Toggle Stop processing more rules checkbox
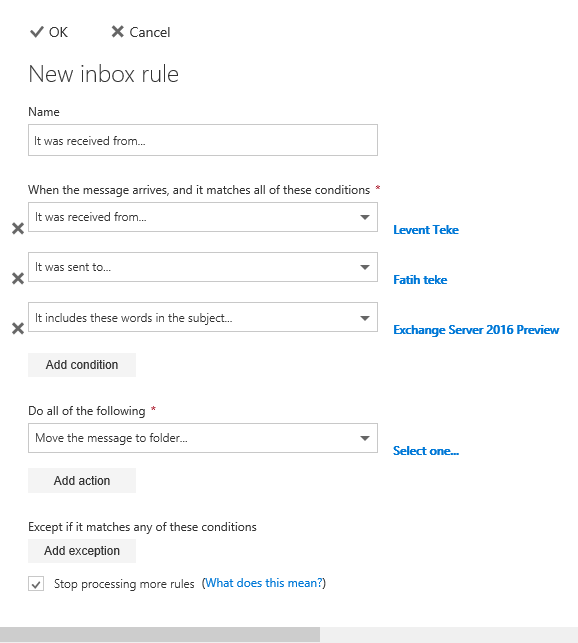 [36, 584]
